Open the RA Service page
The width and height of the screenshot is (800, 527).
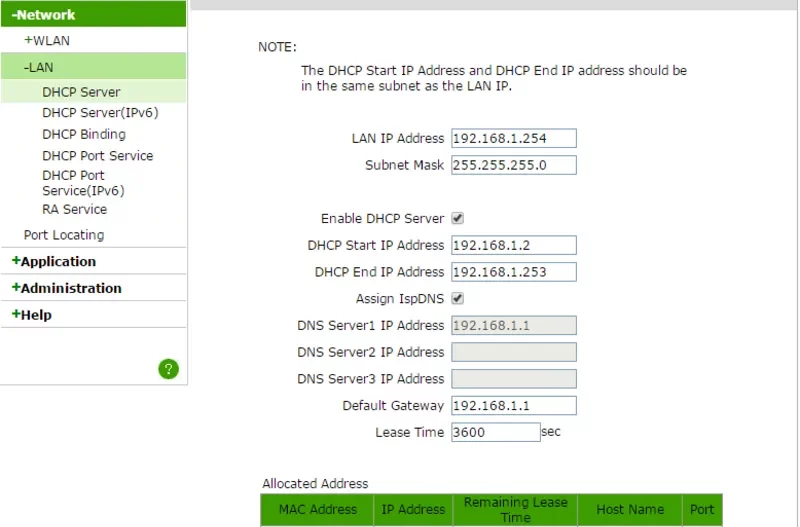74,210
